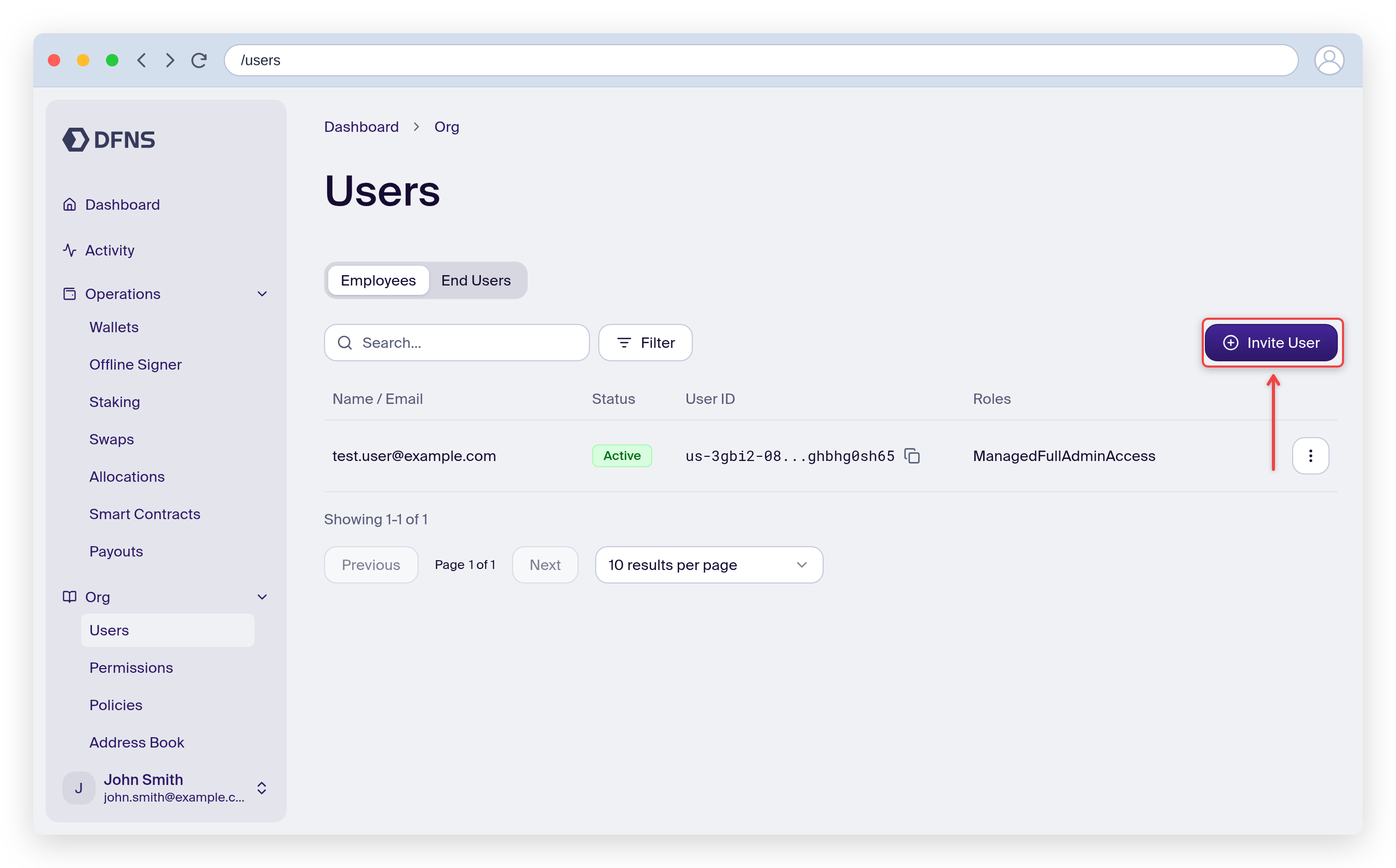The image size is (1396, 868).
Task: Click the Org book icon in the sidebar
Action: [70, 597]
